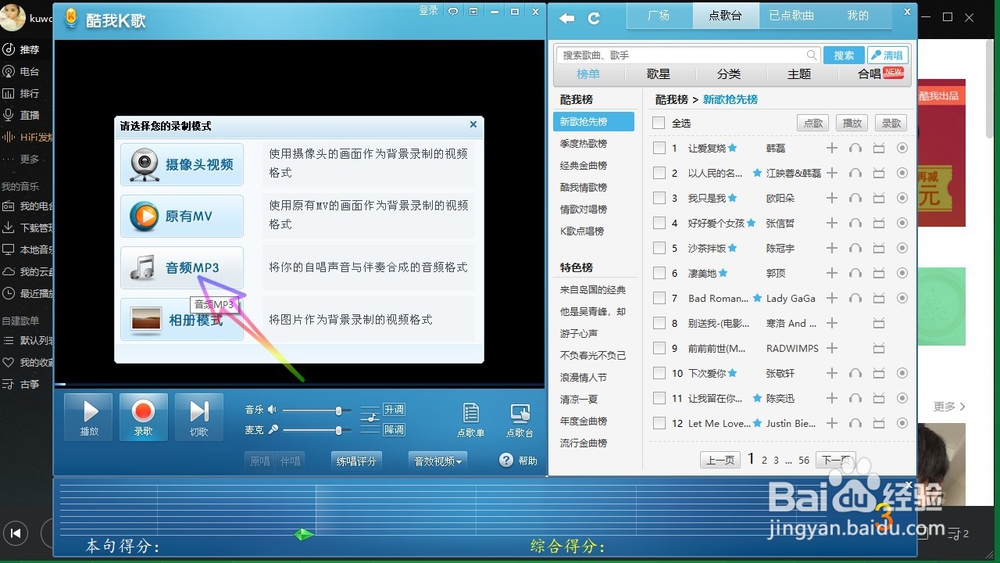
Task: Click the 麦克 microphone icon
Action: click(273, 430)
